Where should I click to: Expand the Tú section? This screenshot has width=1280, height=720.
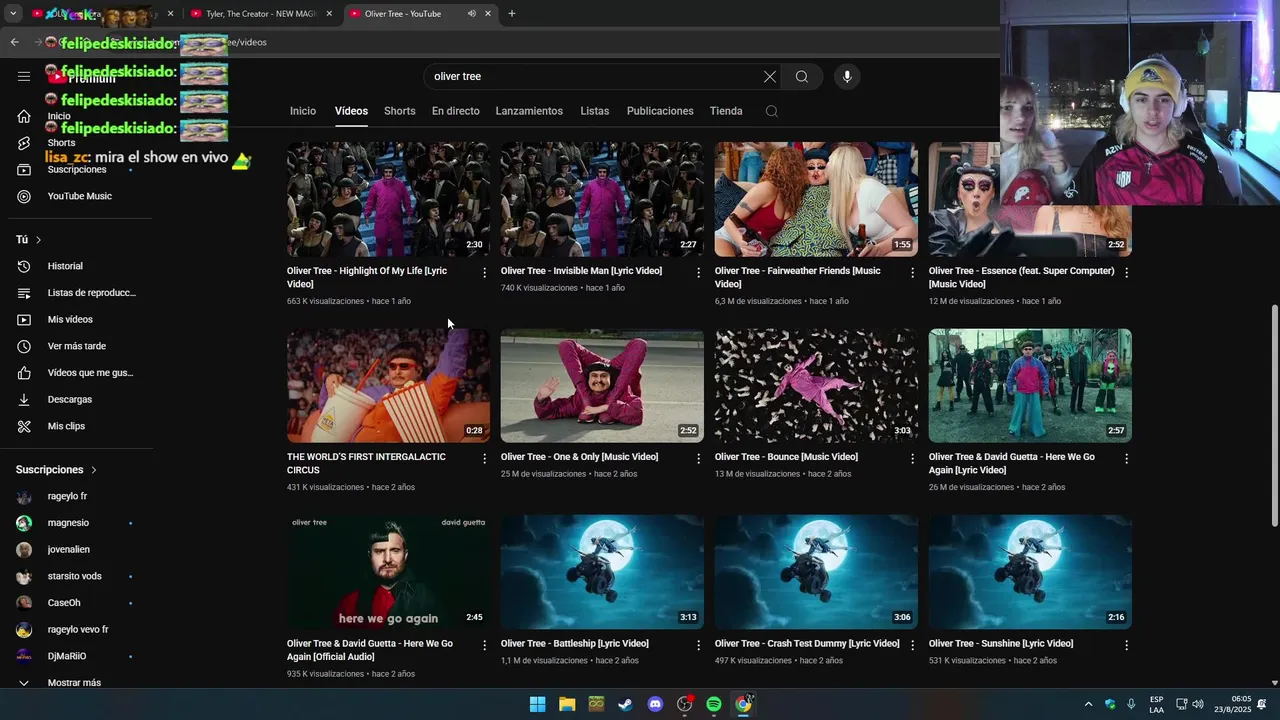29,240
